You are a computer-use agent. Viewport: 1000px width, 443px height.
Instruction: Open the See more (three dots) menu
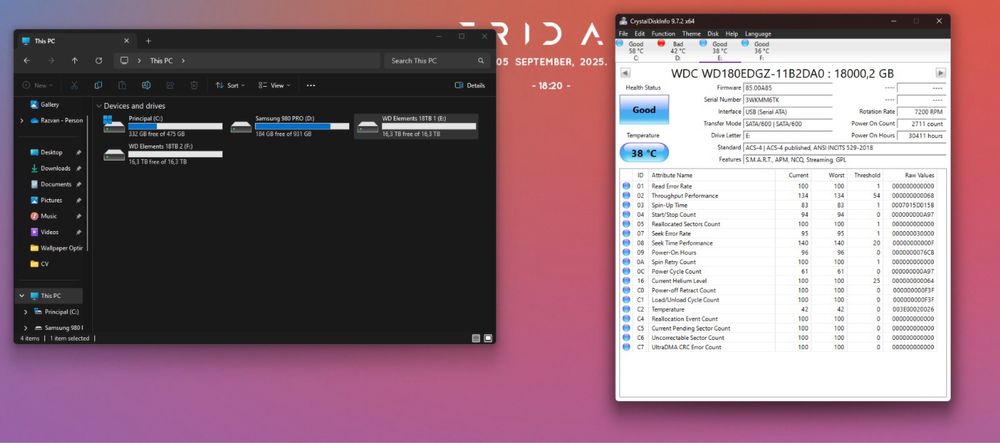(x=311, y=85)
